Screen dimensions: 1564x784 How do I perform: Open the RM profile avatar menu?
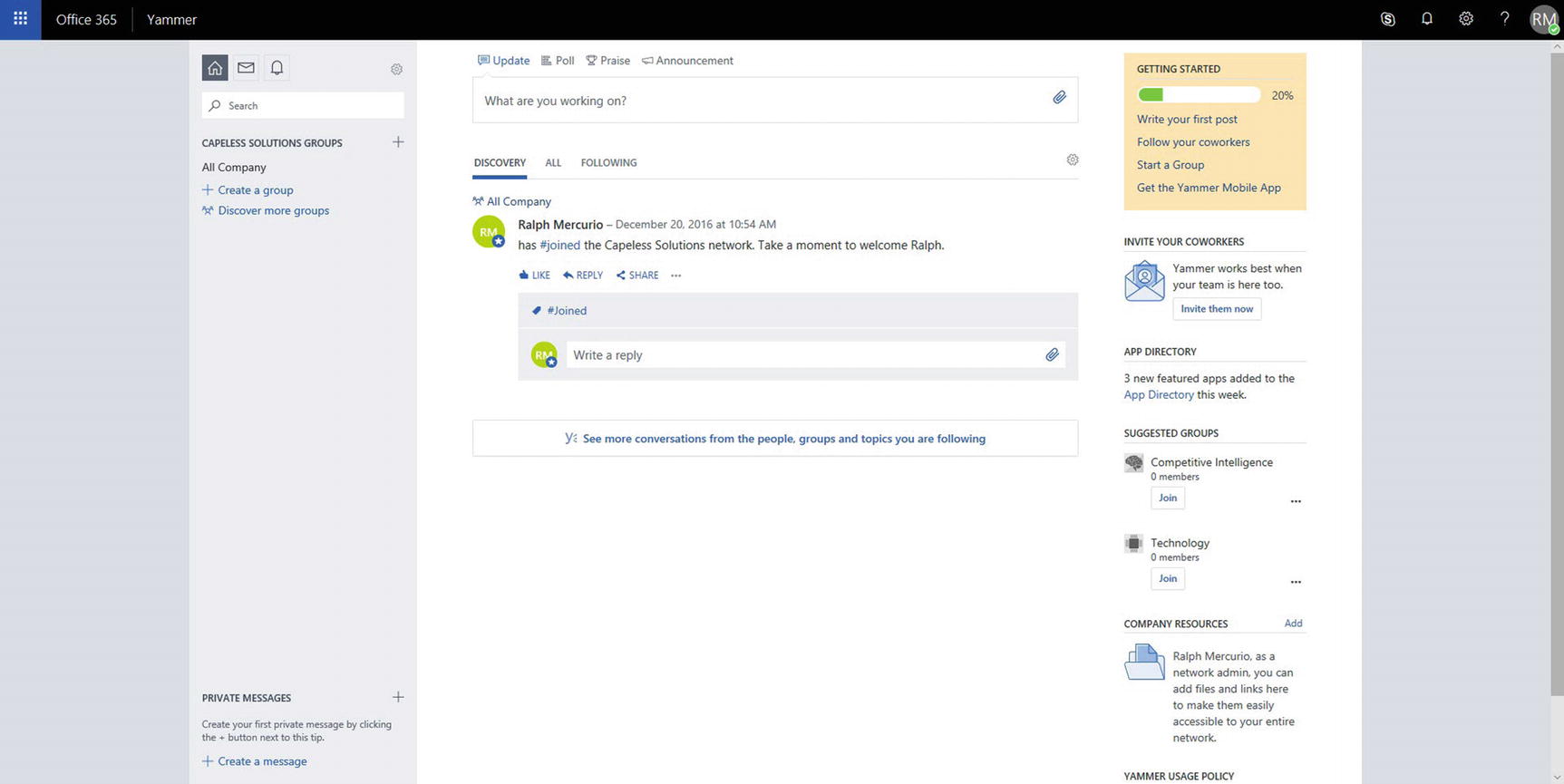[x=1544, y=19]
